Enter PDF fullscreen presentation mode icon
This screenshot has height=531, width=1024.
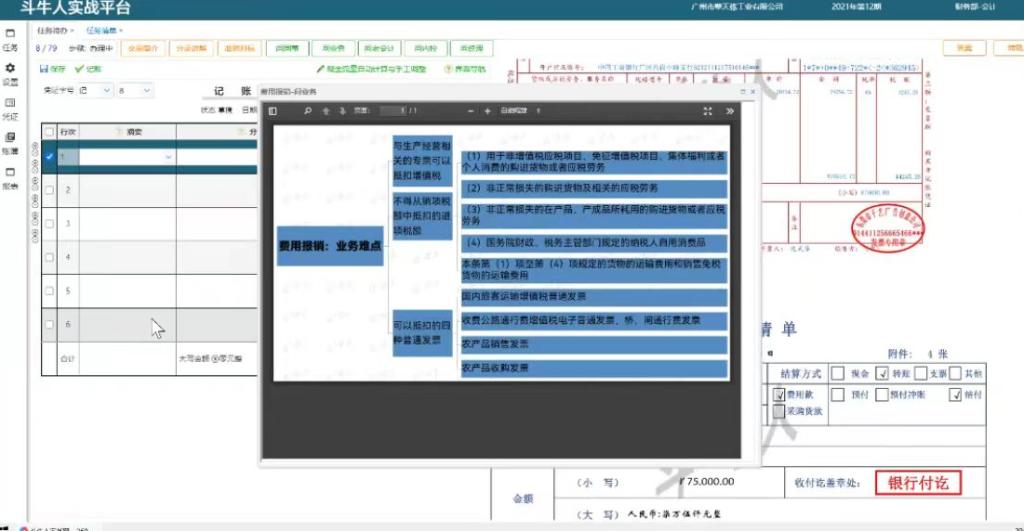(x=708, y=111)
